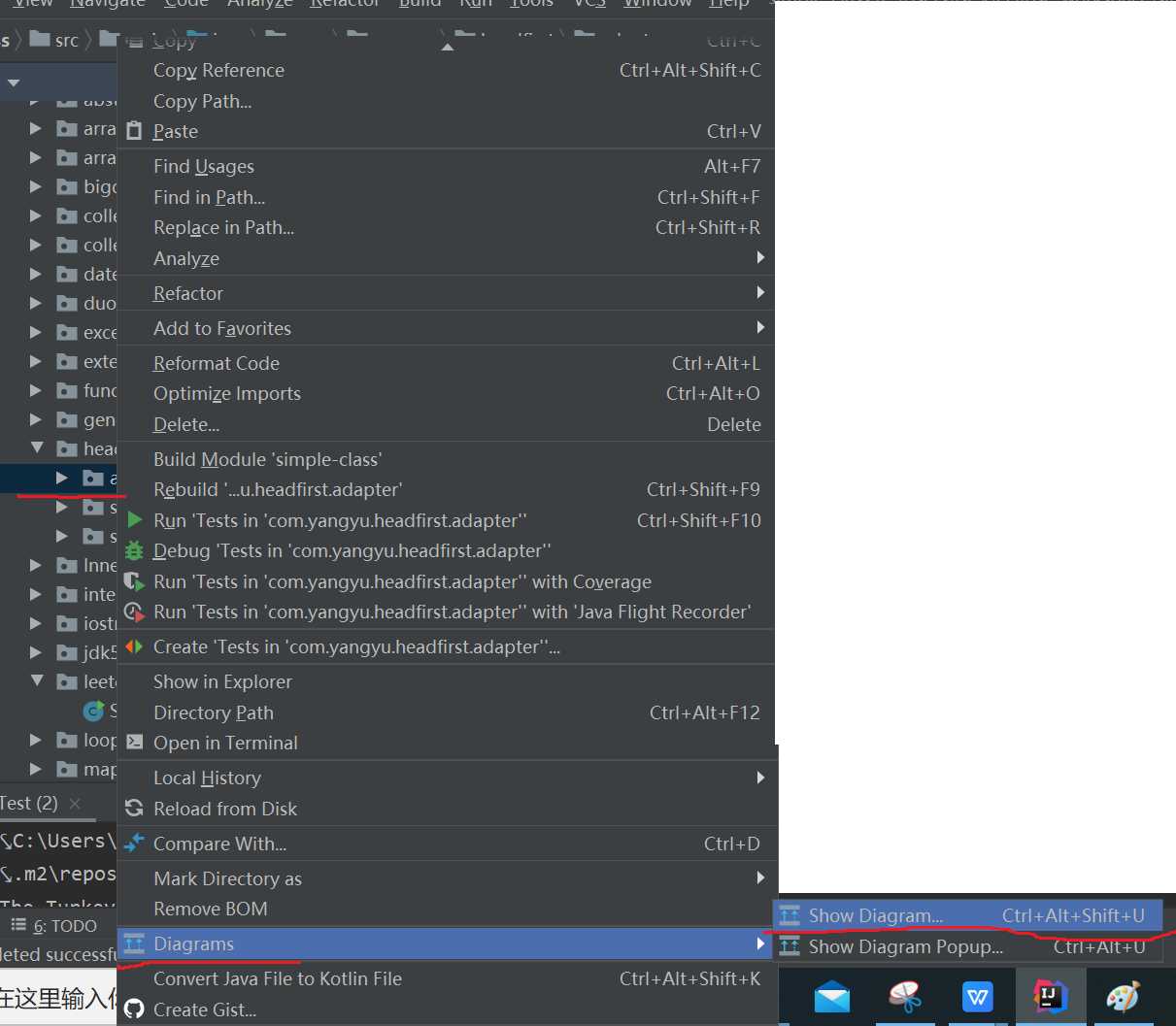The width and height of the screenshot is (1176, 1026).
Task: Collapse the leet package tree node
Action: click(x=37, y=680)
